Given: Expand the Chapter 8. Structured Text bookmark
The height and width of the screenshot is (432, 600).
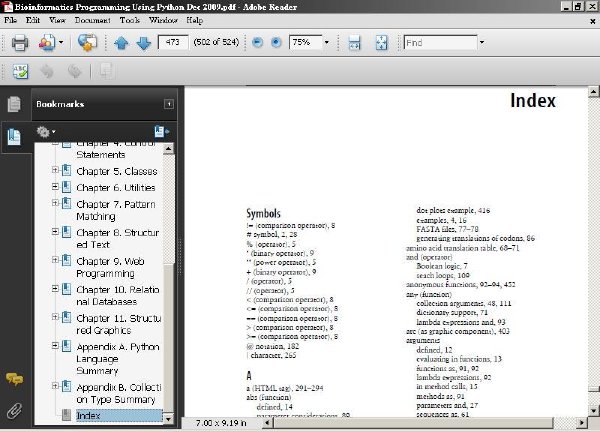Looking at the screenshot, I should pyautogui.click(x=55, y=231).
